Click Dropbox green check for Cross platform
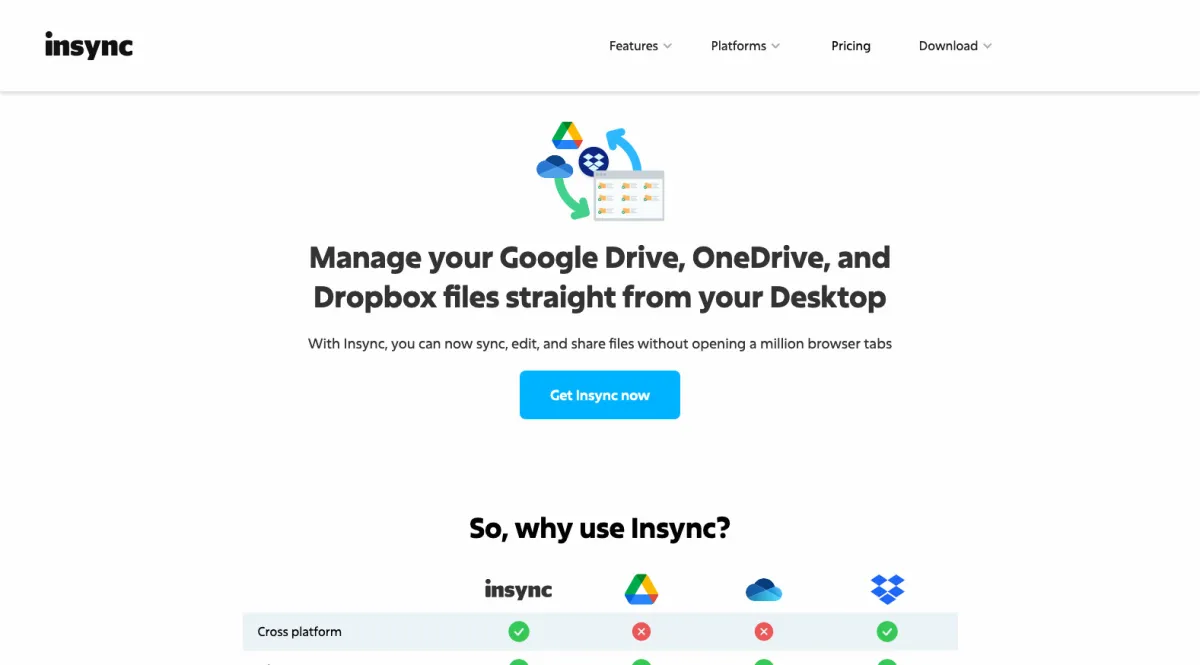The width and height of the screenshot is (1200, 665). 887,632
